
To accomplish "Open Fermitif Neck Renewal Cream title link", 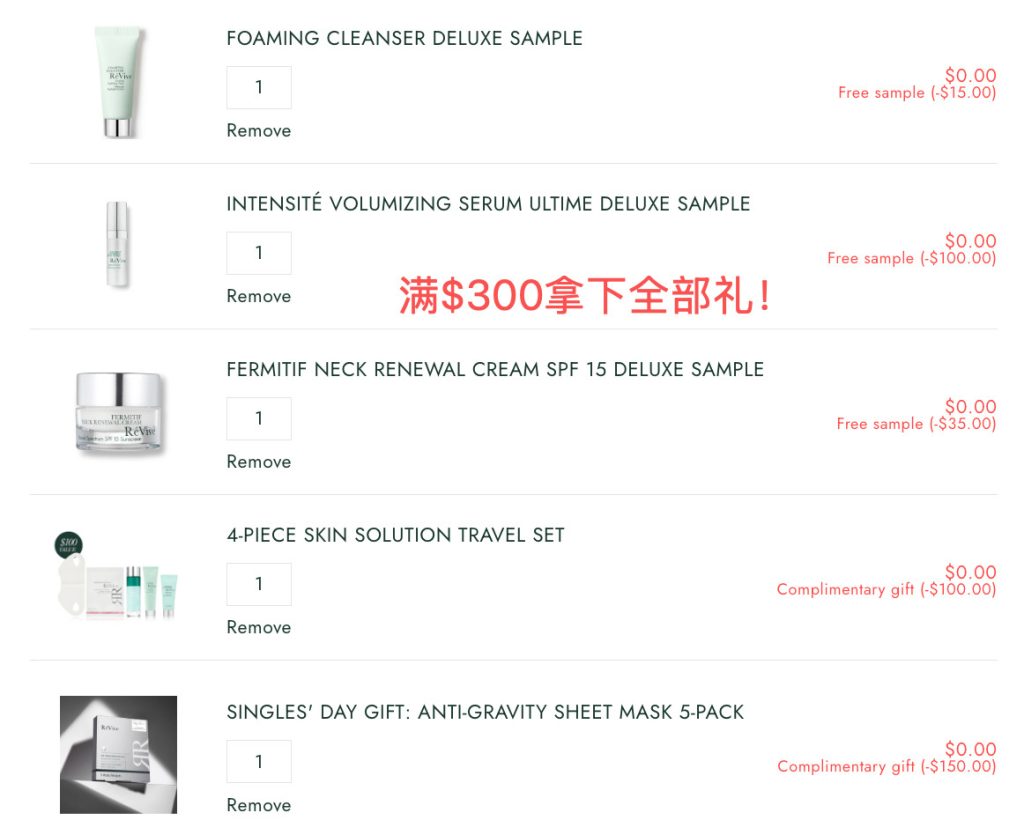I will point(495,370).
